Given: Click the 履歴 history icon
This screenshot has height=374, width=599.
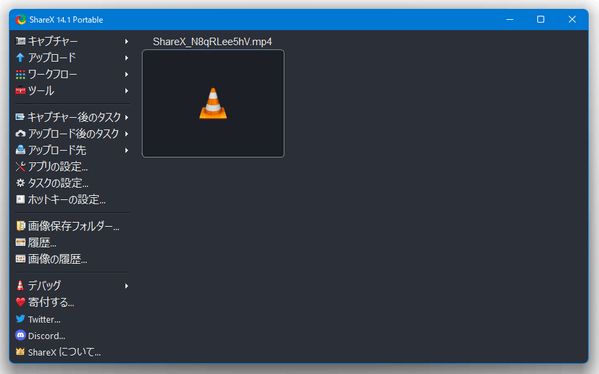Looking at the screenshot, I should [20, 242].
